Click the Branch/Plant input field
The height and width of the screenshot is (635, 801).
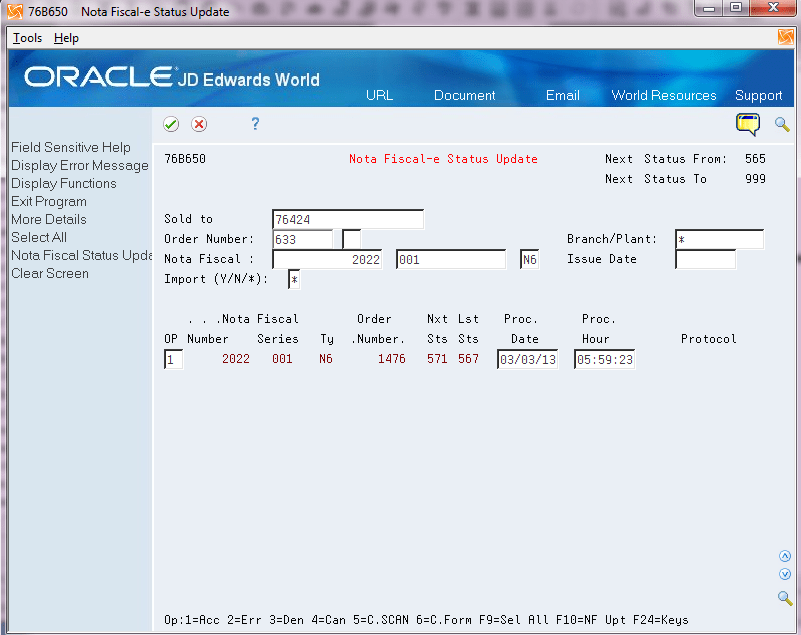coord(719,239)
